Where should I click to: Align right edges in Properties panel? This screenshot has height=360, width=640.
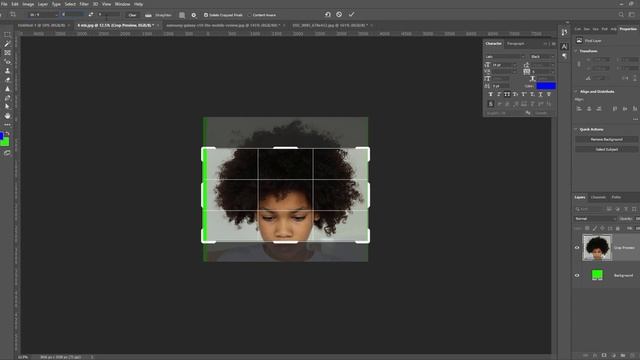[599, 109]
